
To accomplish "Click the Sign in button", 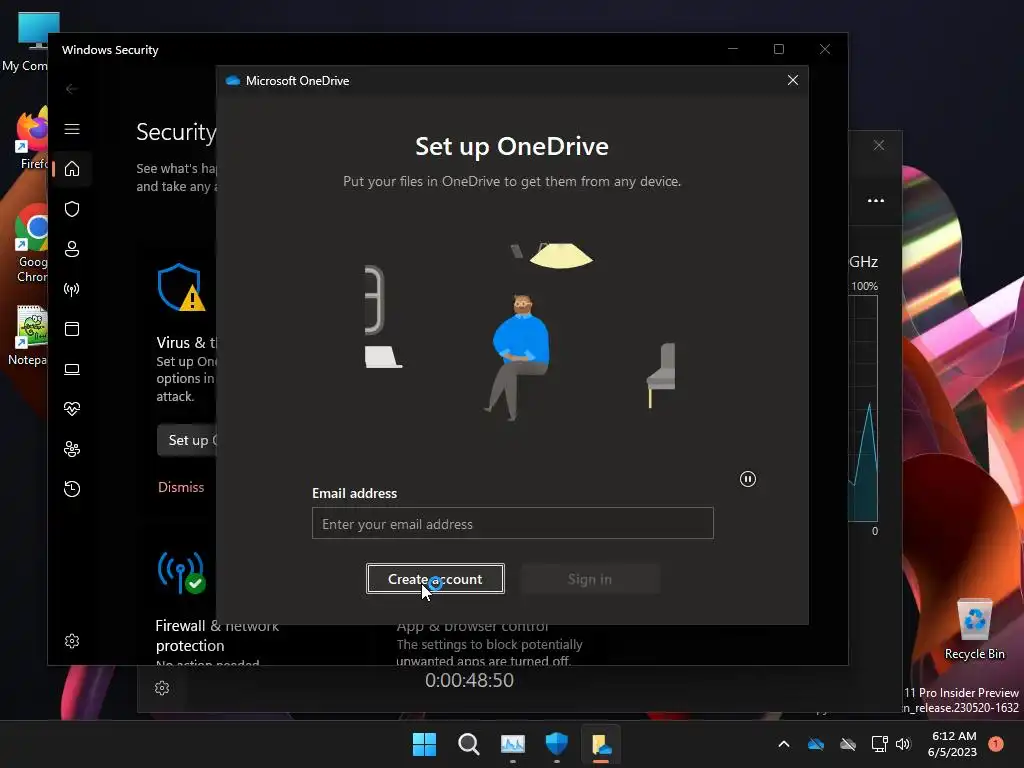I will click(590, 579).
